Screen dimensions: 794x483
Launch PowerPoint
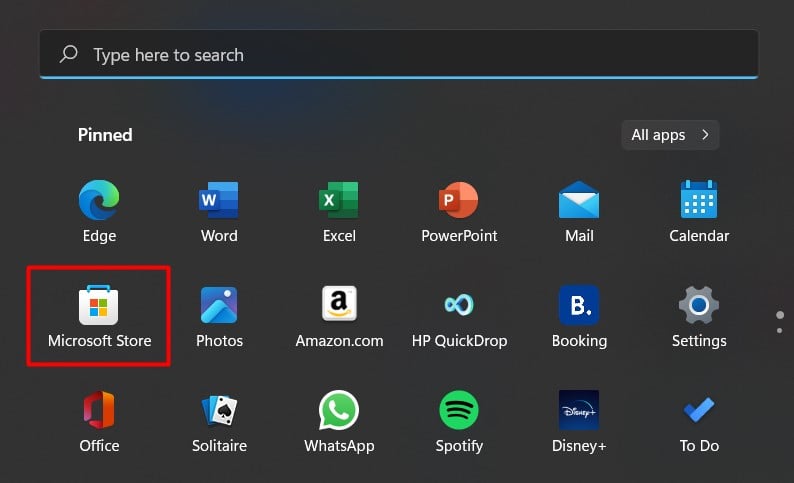(x=459, y=212)
